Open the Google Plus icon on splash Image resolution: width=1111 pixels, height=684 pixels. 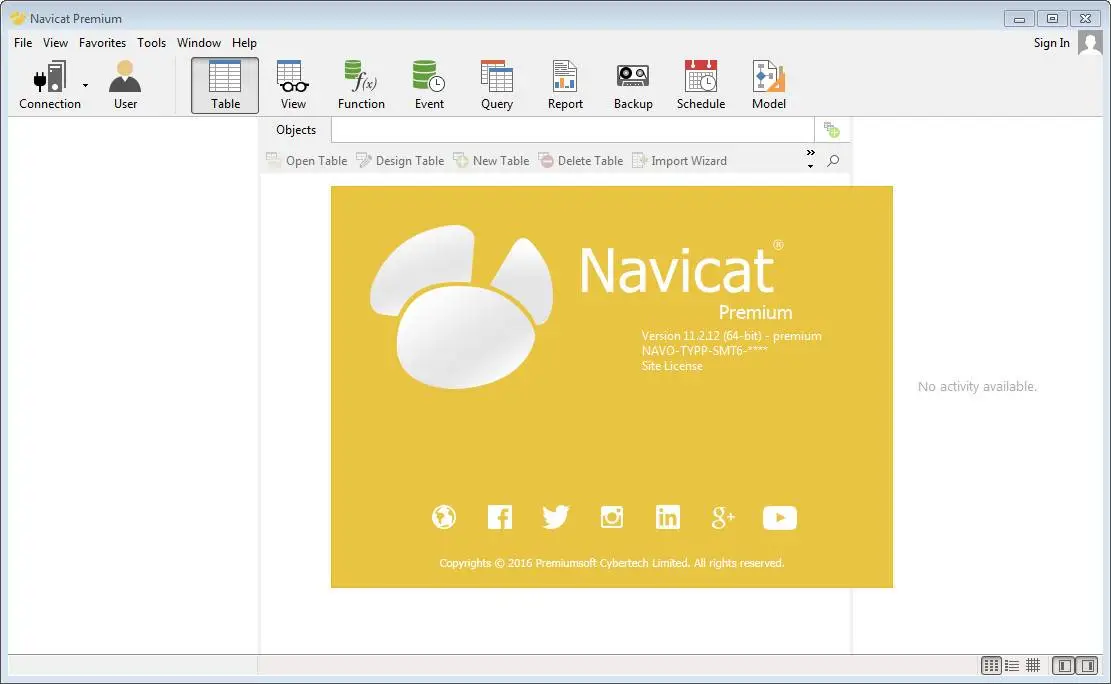[723, 518]
